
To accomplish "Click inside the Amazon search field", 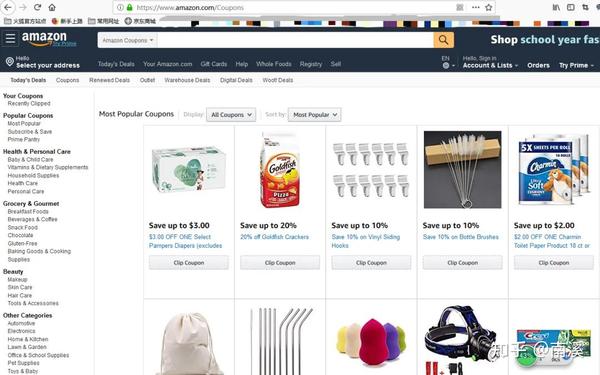I will (295, 40).
